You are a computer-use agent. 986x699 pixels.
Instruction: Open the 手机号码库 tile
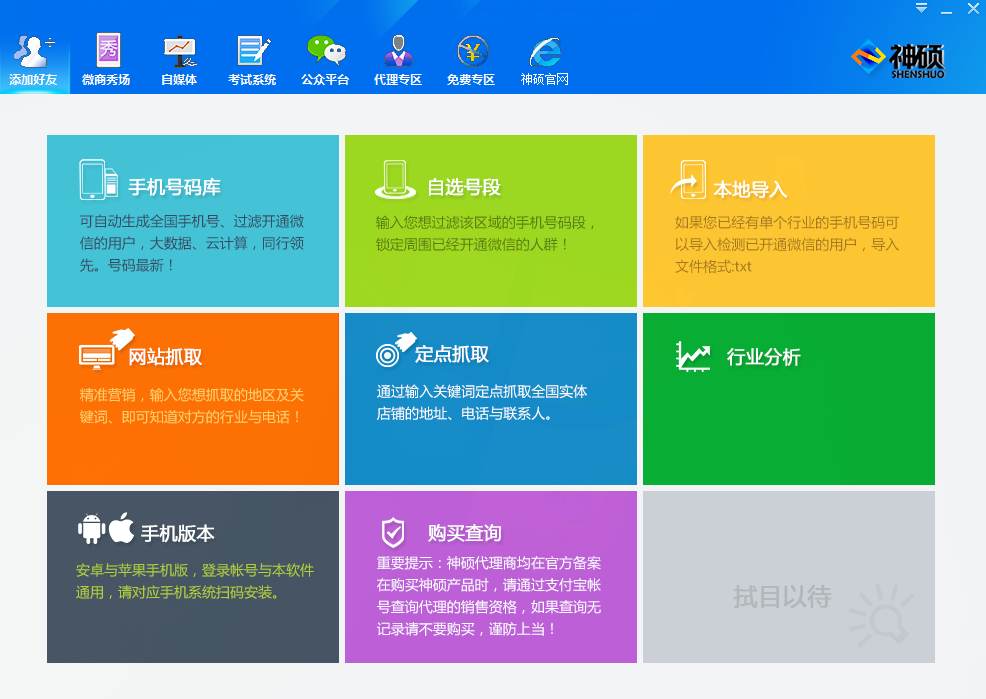pos(193,221)
